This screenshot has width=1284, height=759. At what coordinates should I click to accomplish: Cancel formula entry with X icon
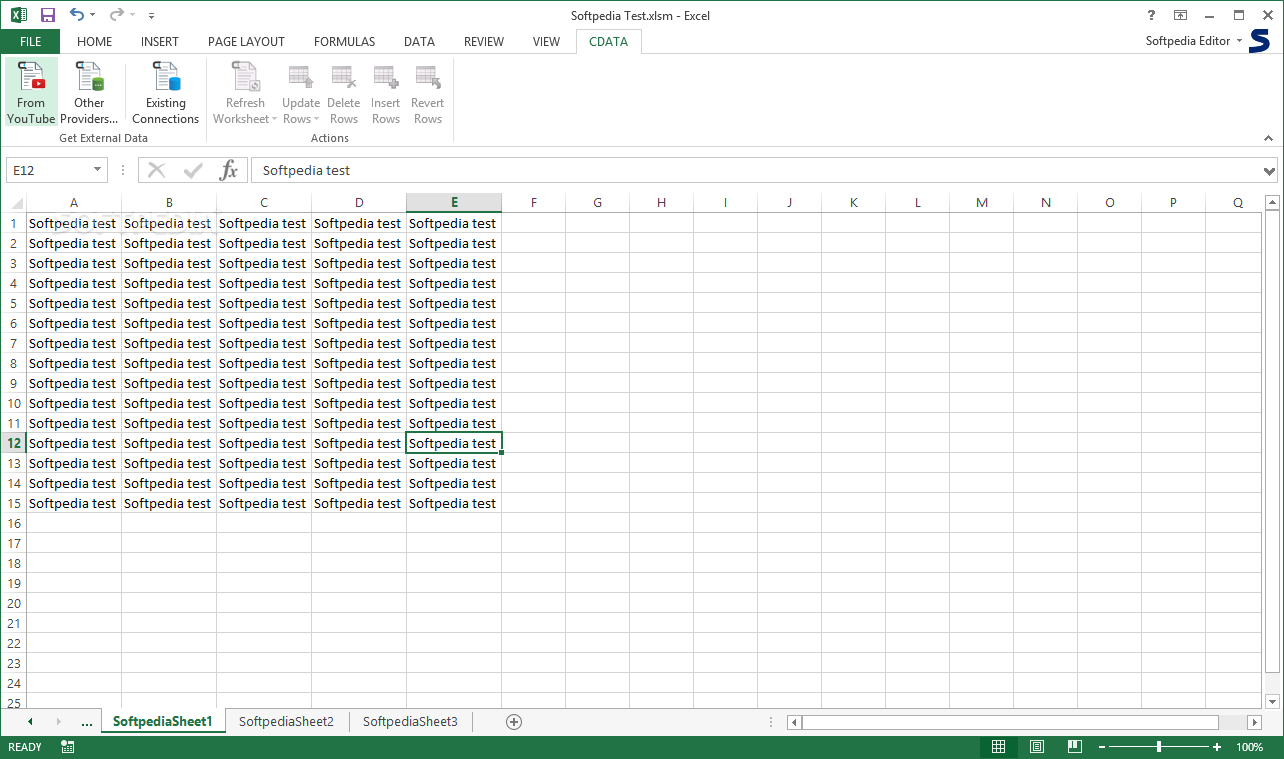coord(157,170)
